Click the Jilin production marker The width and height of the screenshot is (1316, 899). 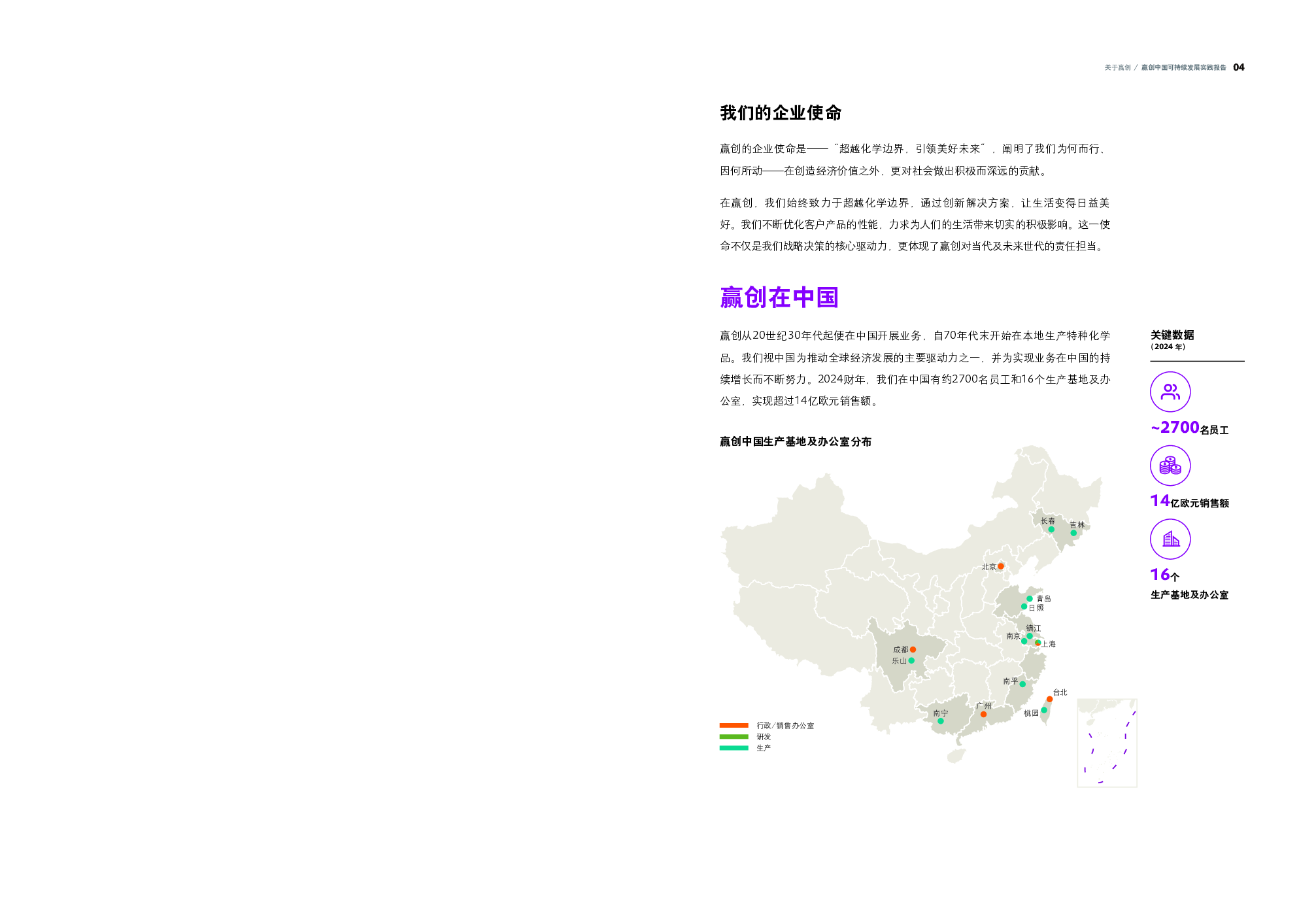pyautogui.click(x=1073, y=533)
